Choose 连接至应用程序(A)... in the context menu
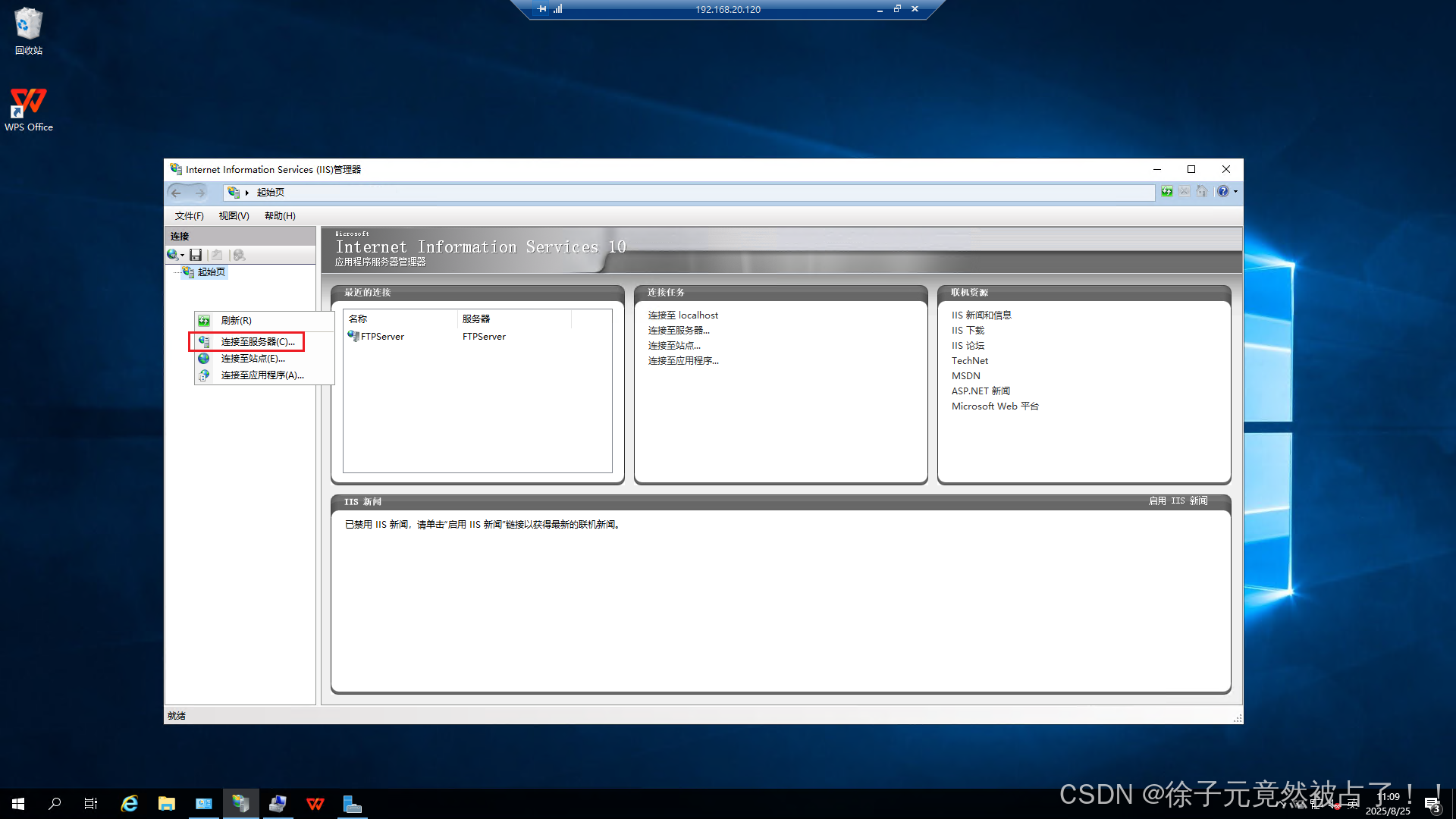 (264, 375)
